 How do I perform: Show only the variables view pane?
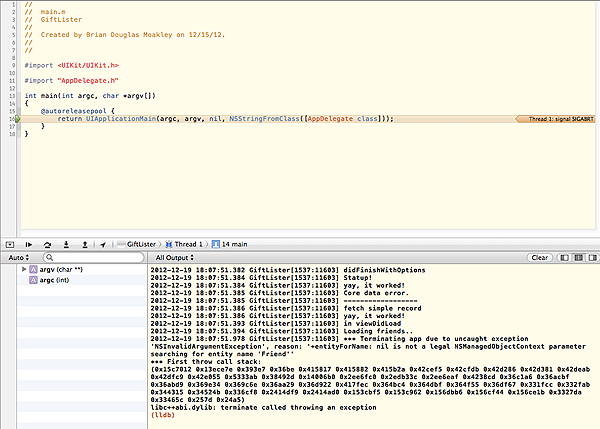tap(564, 258)
